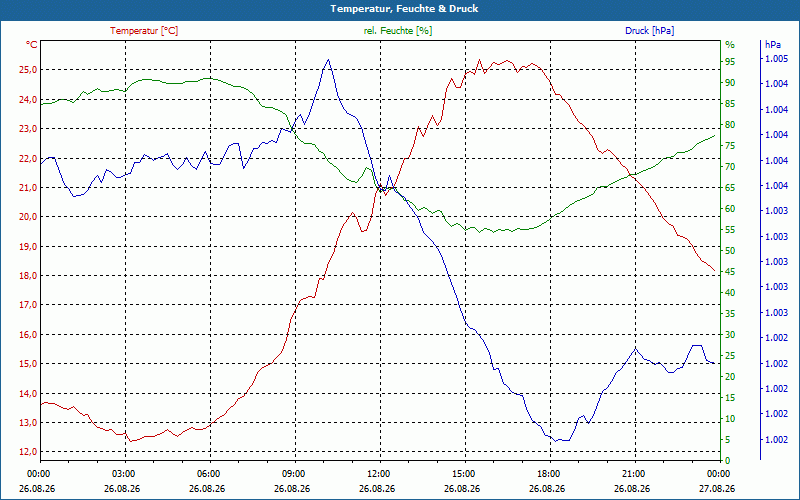Click the '15,0' temperature axis tick

28,364
